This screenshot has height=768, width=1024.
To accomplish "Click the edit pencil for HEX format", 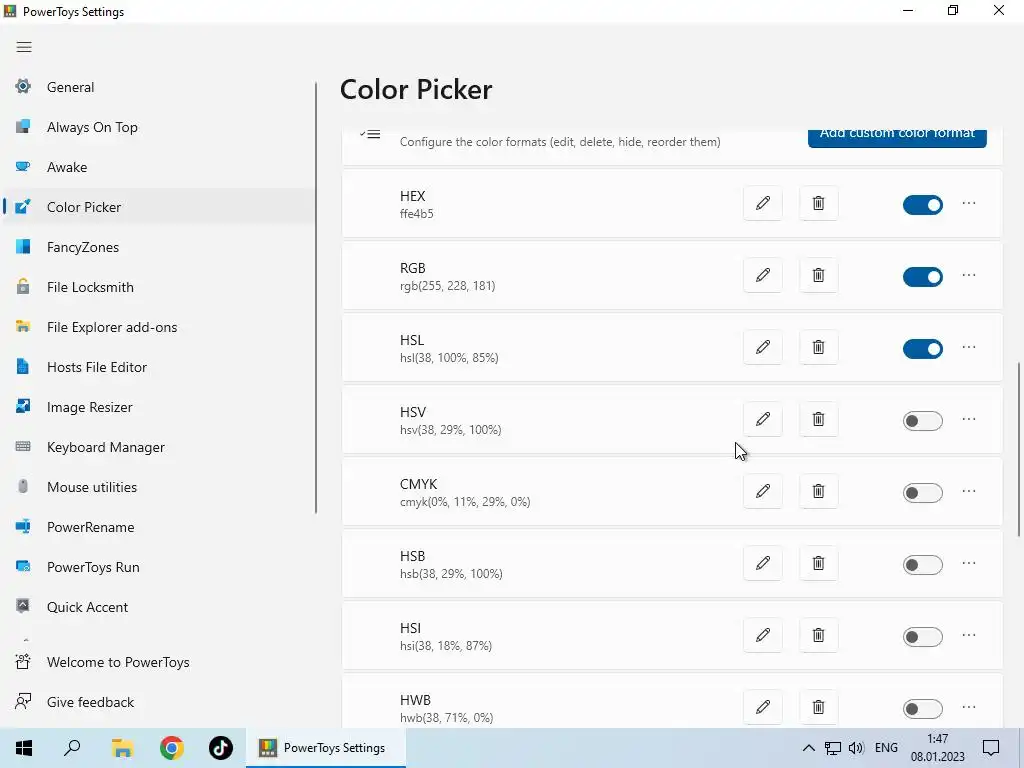I will 762,203.
